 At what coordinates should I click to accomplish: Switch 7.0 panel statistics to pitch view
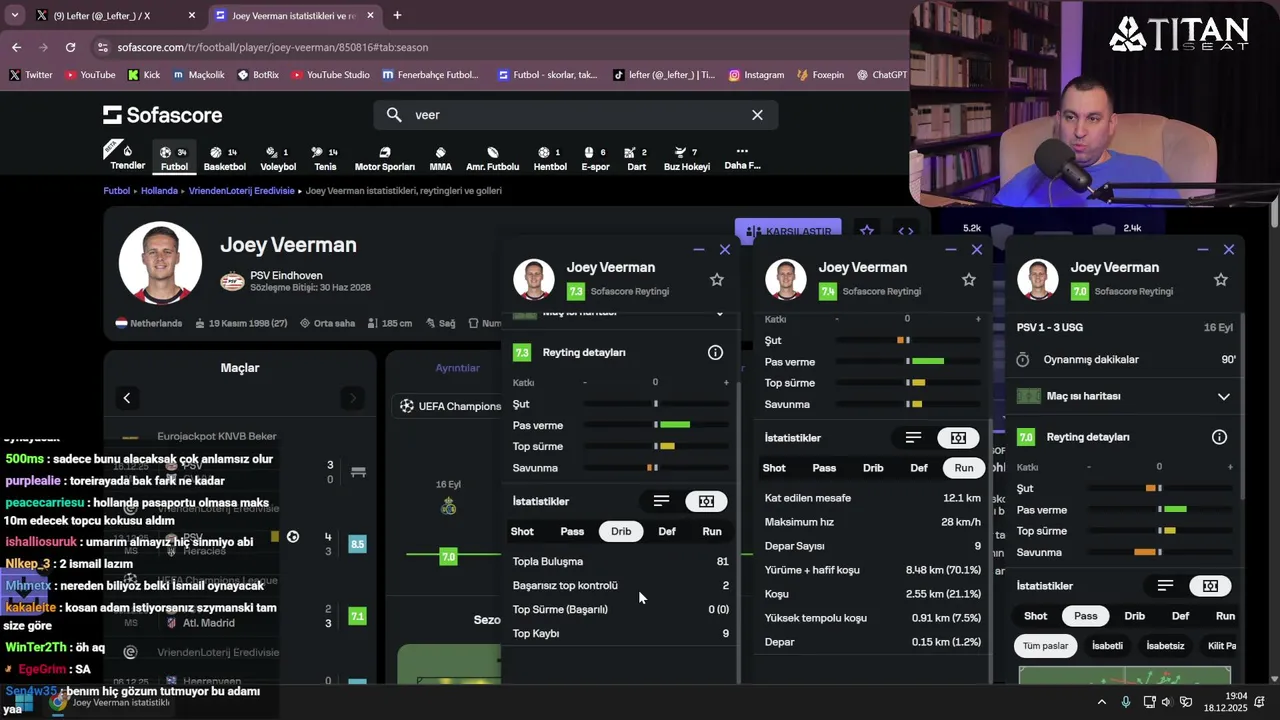[1210, 586]
